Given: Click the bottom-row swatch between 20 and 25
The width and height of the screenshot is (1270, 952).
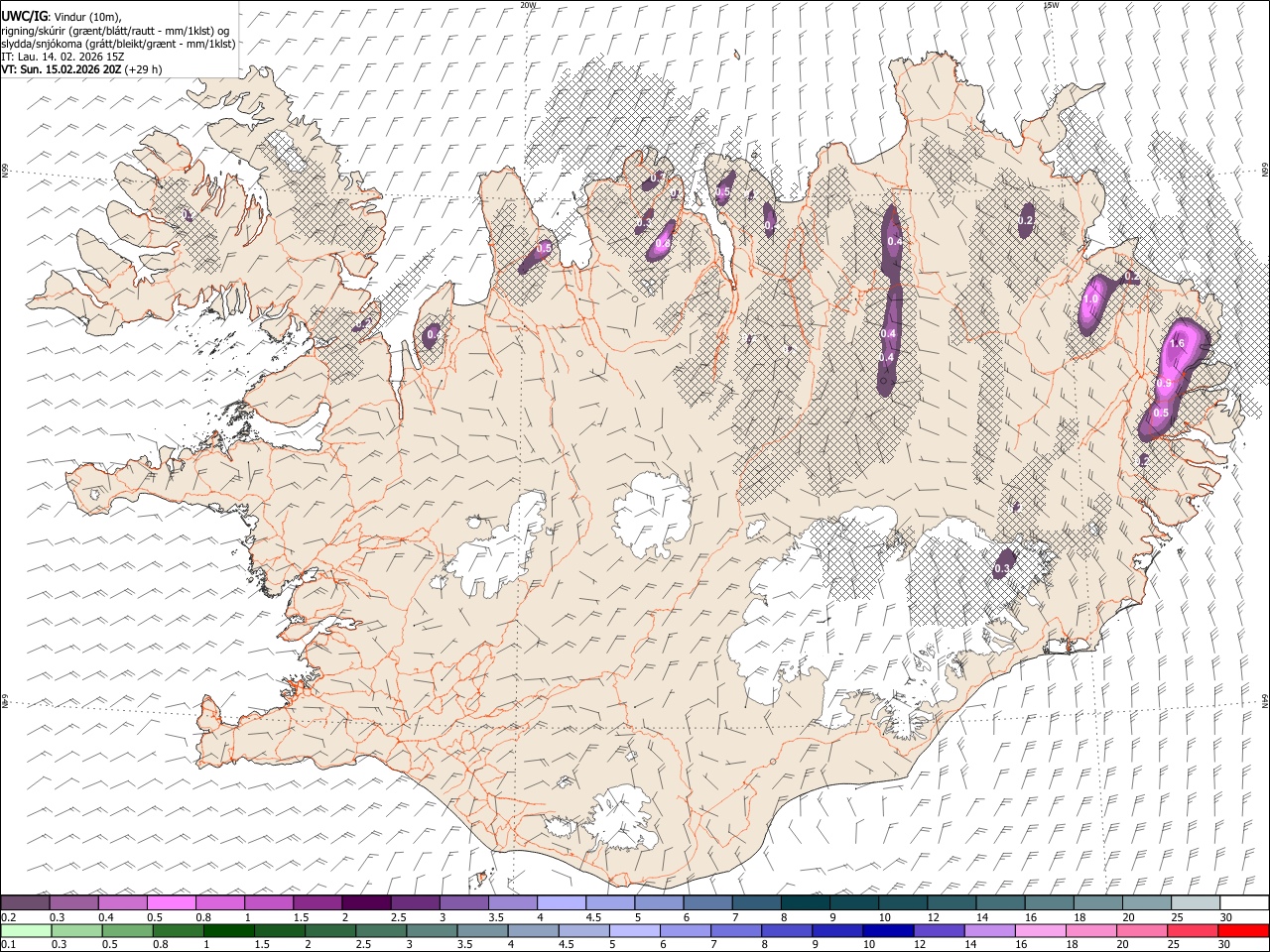Looking at the screenshot, I should coord(1142,930).
